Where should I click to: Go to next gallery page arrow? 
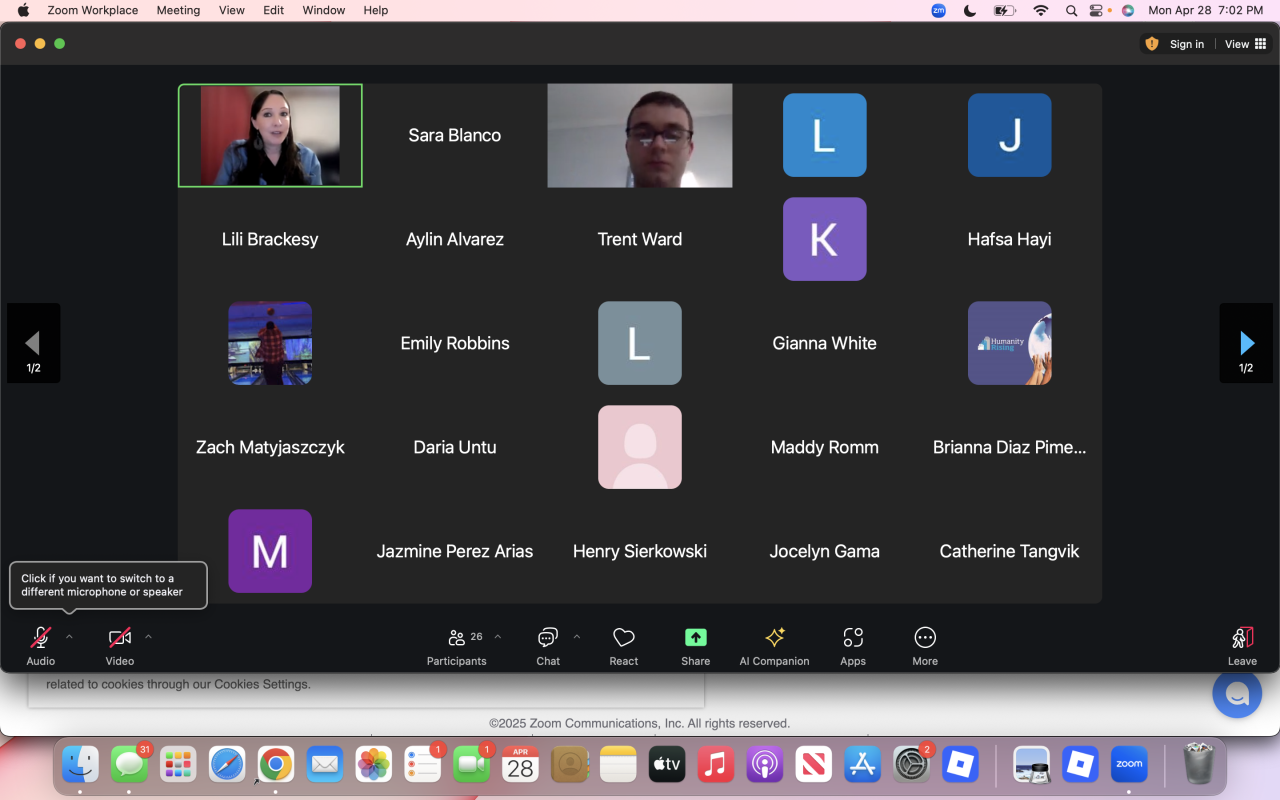click(1246, 343)
